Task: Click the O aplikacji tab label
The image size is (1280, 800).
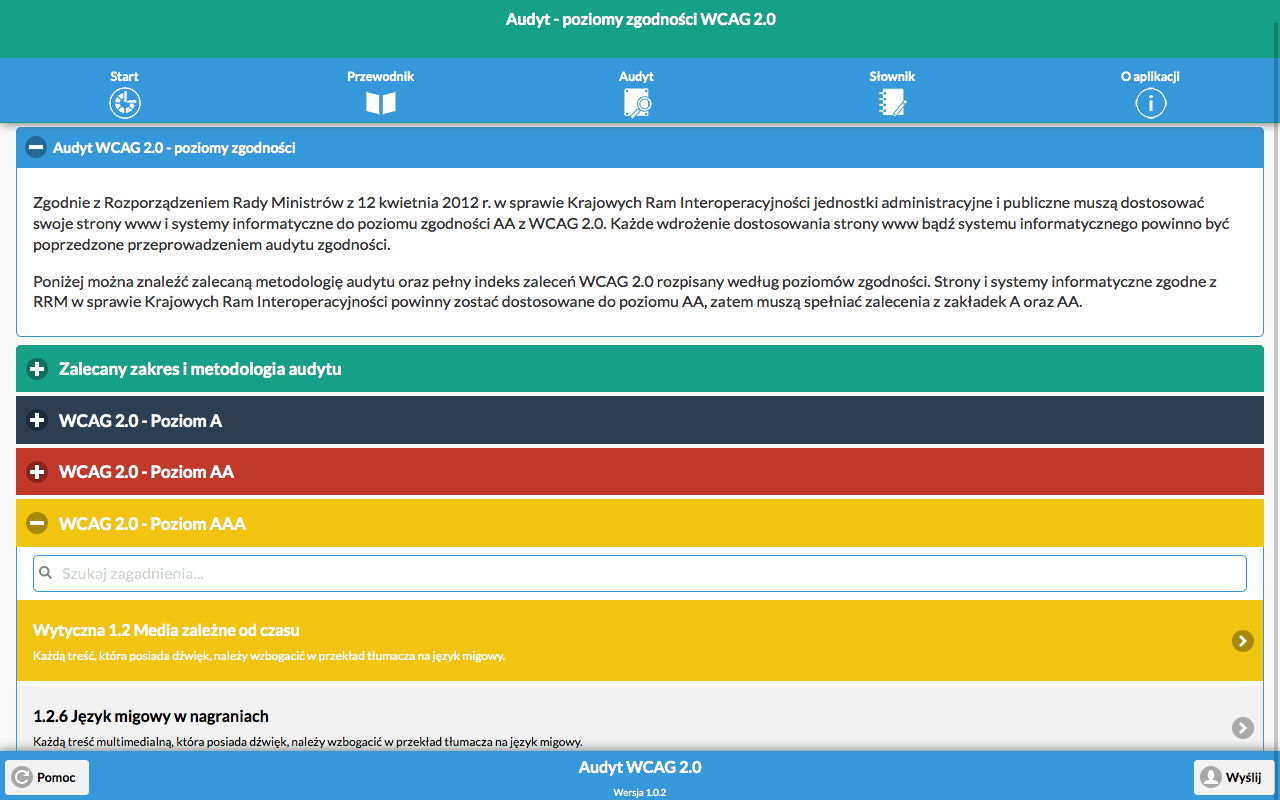Action: point(1151,76)
